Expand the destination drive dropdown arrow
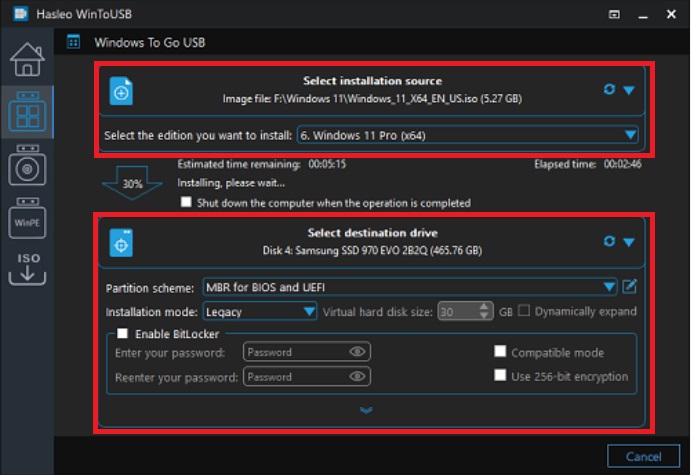This screenshot has height=475, width=691. pyautogui.click(x=629, y=242)
